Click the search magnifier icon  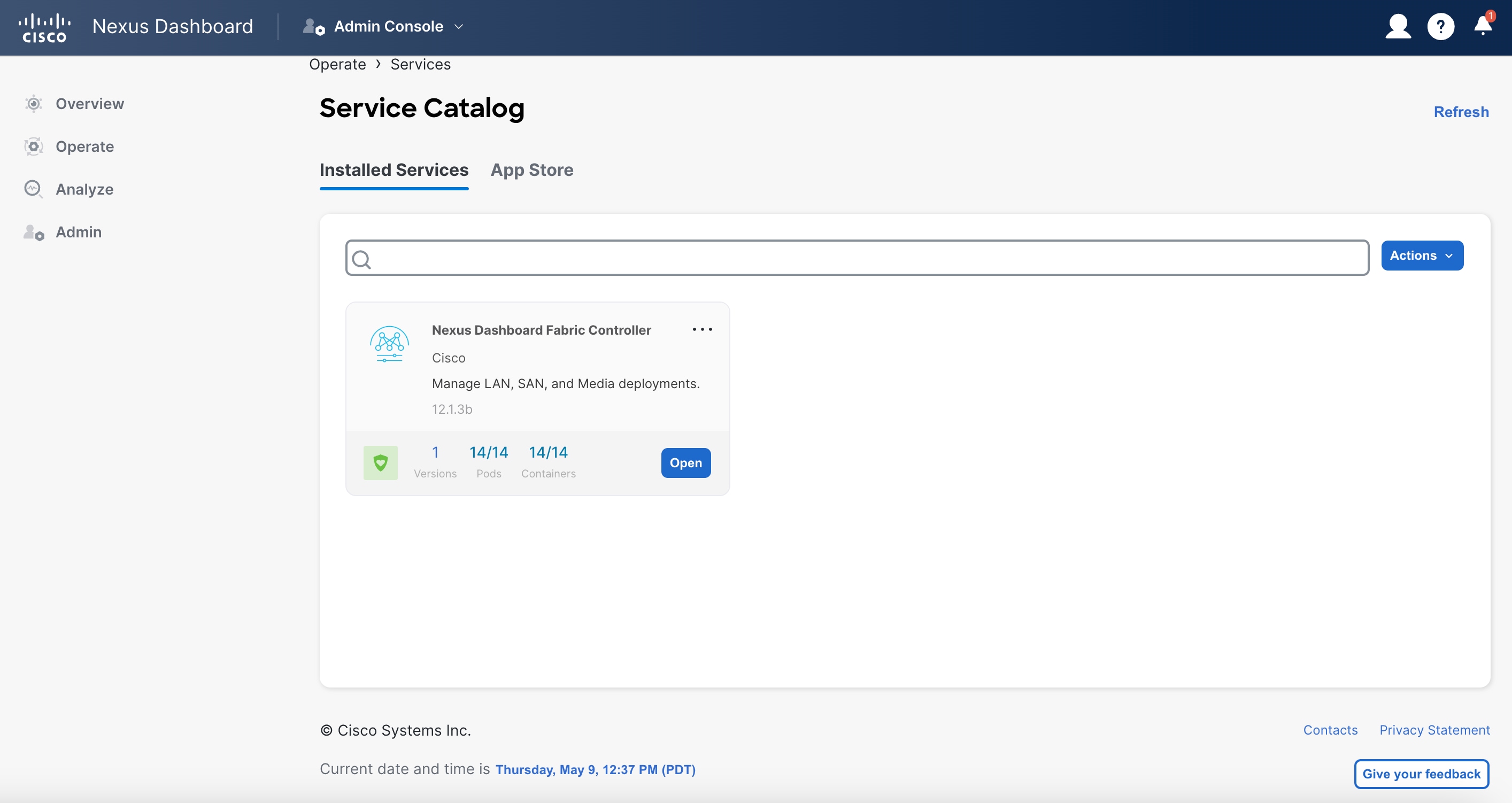361,259
